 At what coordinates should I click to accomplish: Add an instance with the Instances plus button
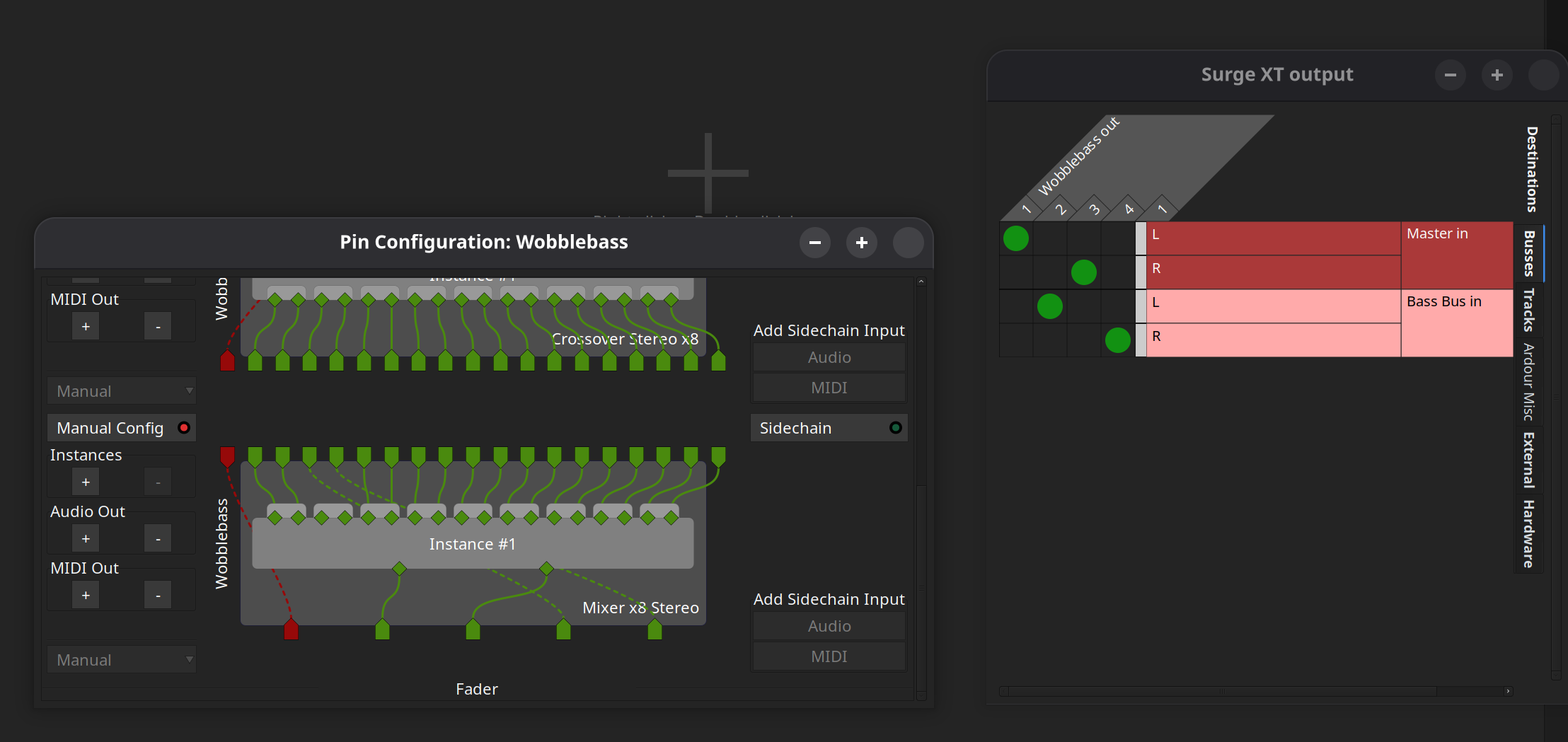pos(86,482)
